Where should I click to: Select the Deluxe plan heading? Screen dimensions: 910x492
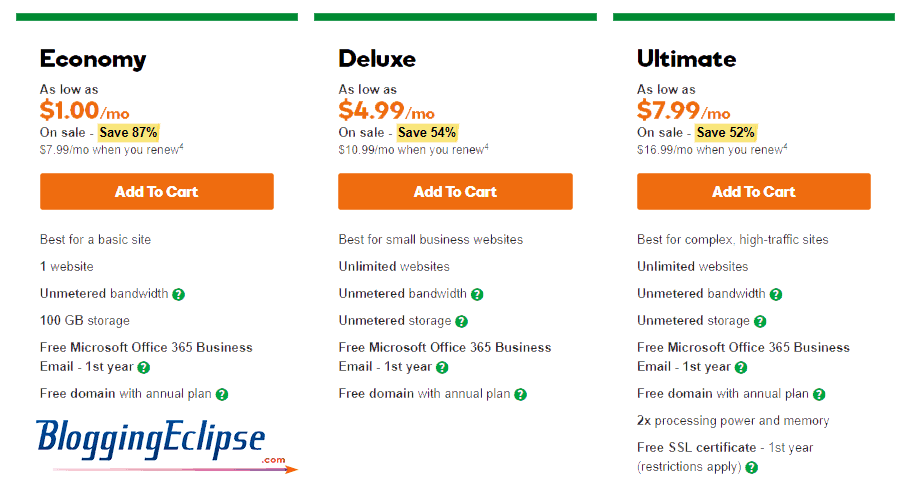click(x=377, y=59)
